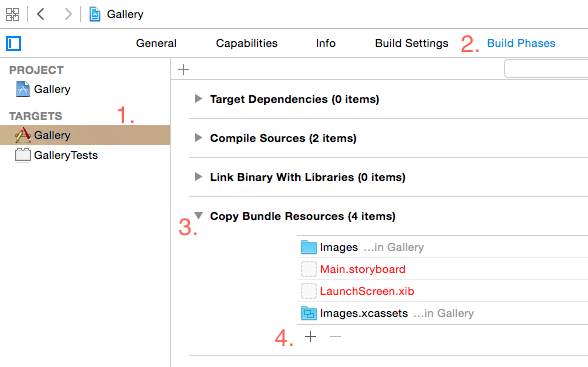The width and height of the screenshot is (588, 367).
Task: Click the build phases search field
Action: [x=546, y=69]
